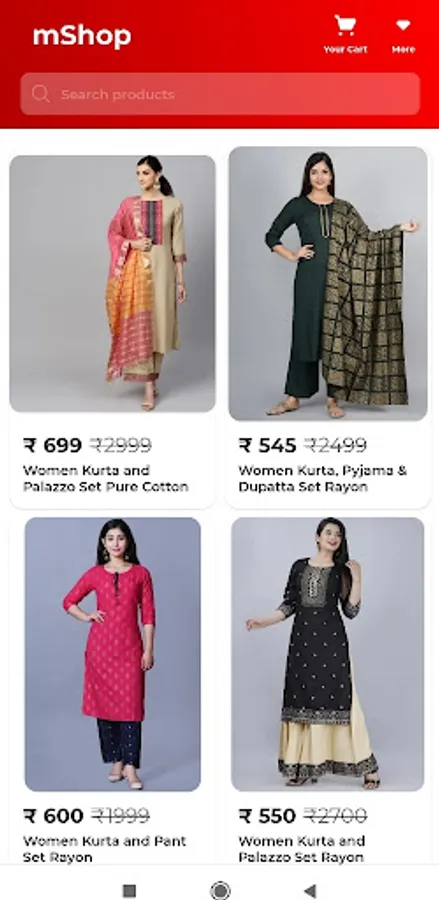Open the Your Cart shopping cart icon

click(345, 26)
